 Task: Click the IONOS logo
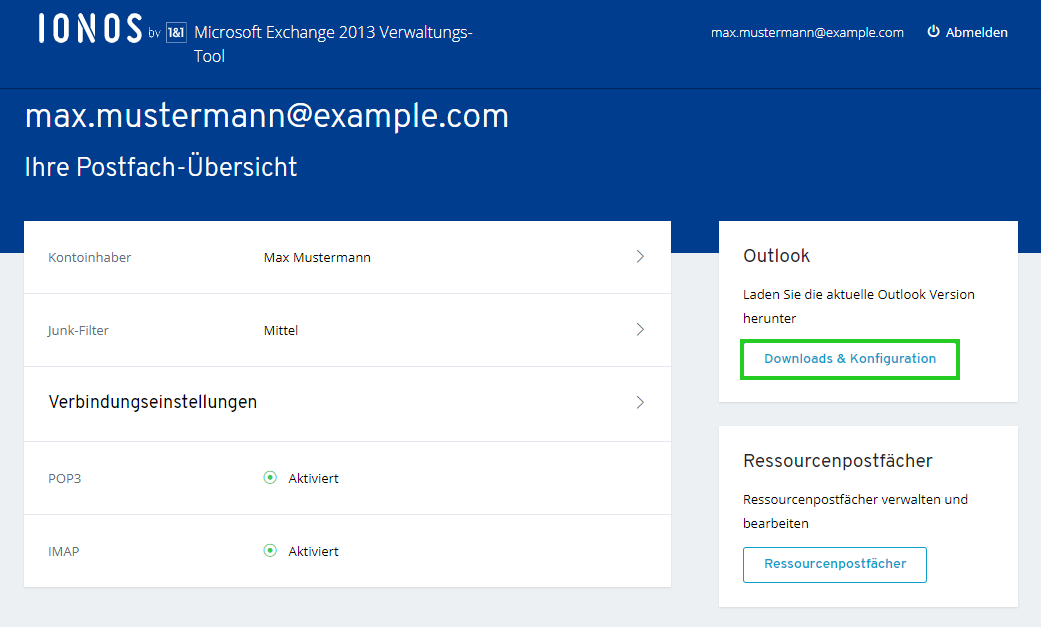(90, 29)
